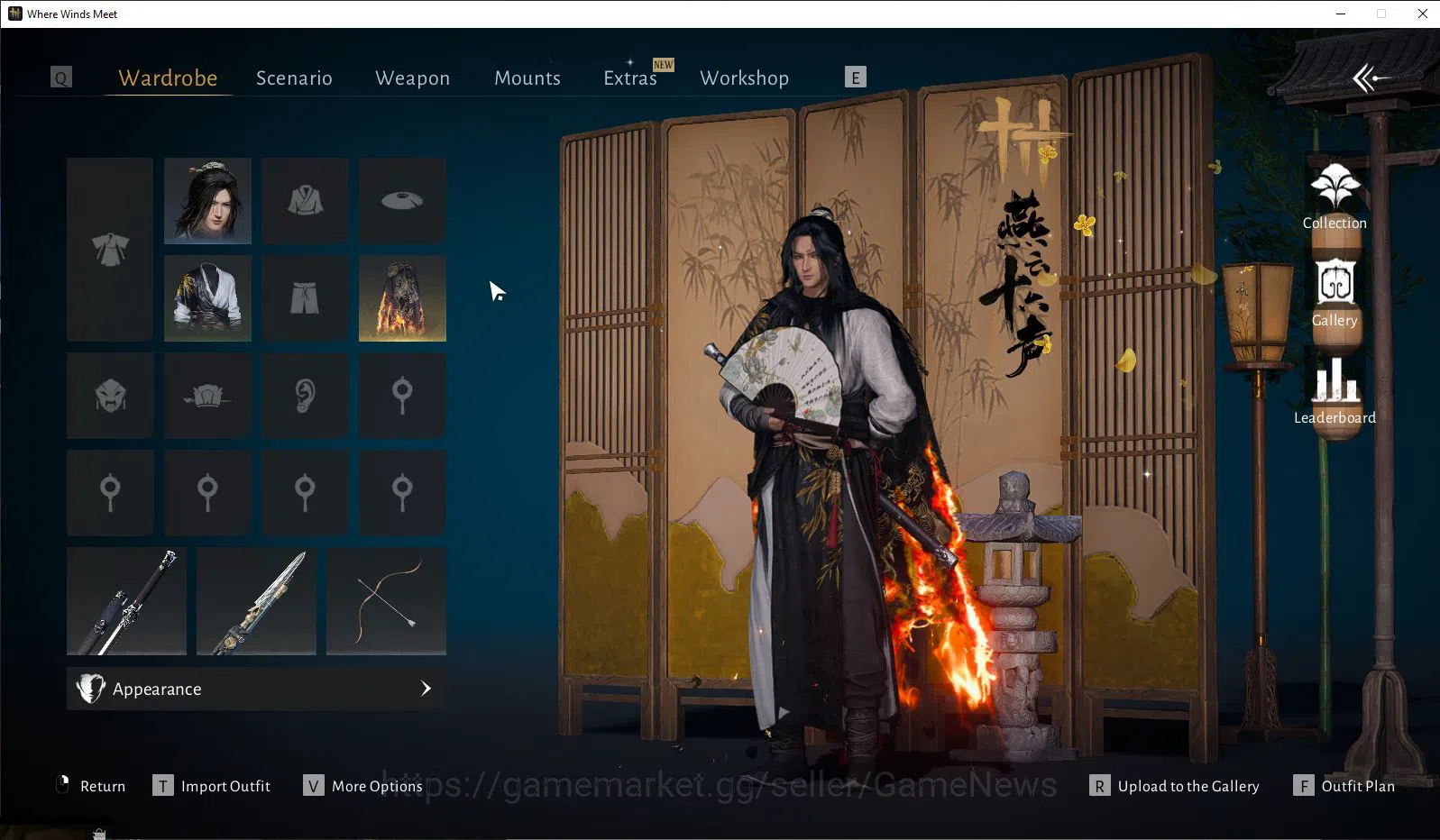Open the Collection lotus icon
The height and width of the screenshot is (840, 1440).
pyautogui.click(x=1335, y=187)
